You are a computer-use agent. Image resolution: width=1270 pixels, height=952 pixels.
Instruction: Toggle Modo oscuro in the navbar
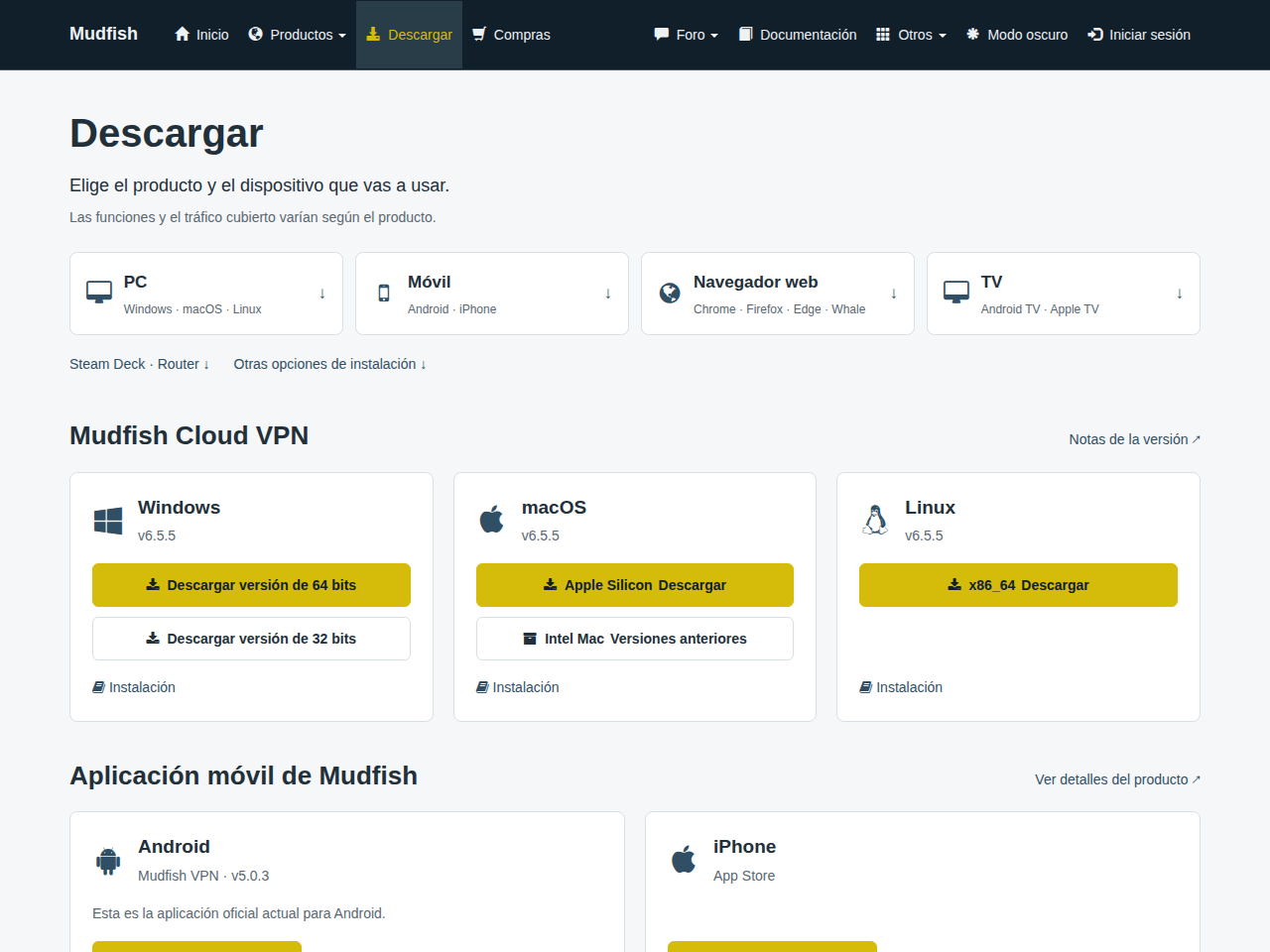(x=1017, y=35)
